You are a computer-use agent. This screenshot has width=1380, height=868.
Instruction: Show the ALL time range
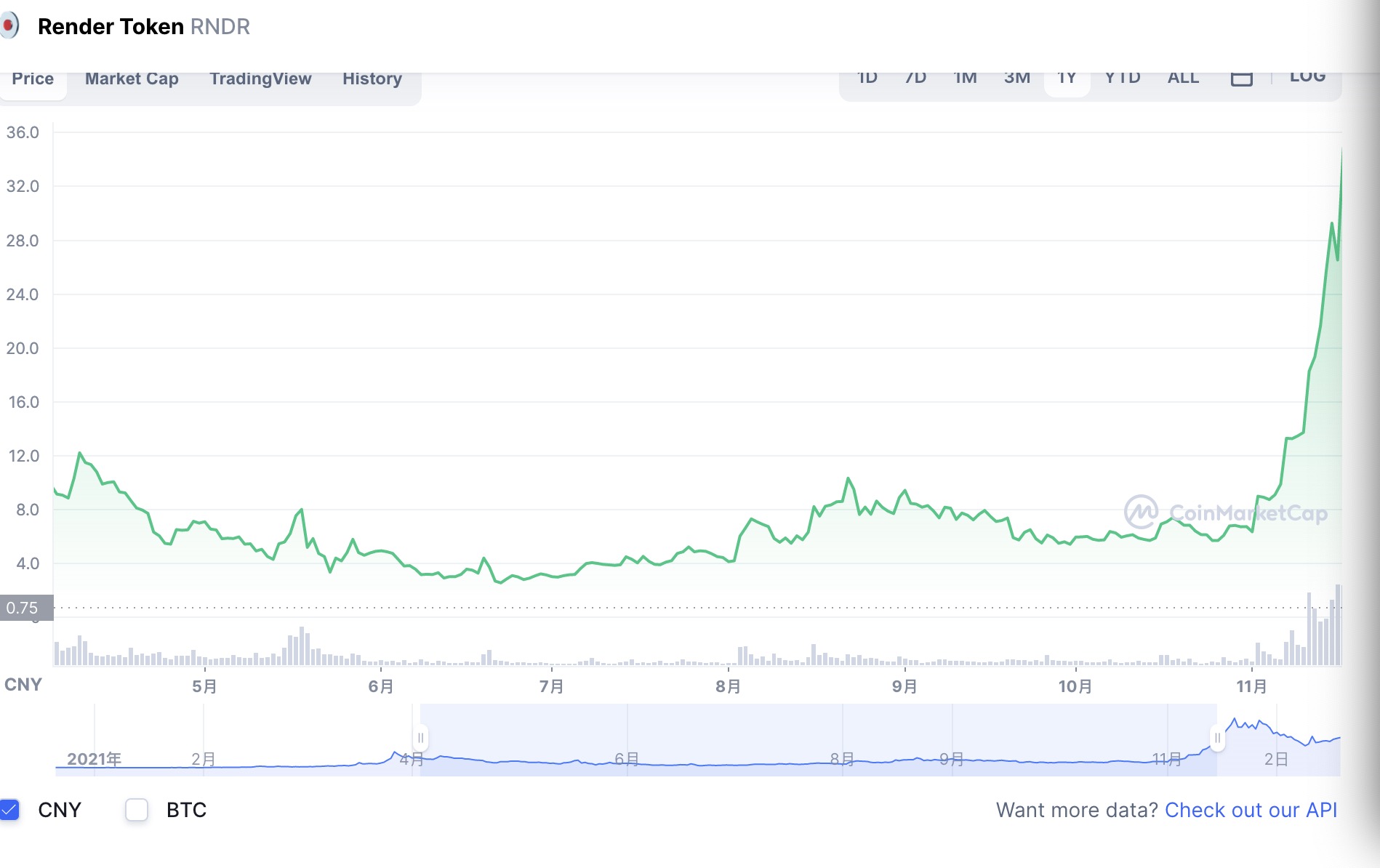click(1183, 78)
